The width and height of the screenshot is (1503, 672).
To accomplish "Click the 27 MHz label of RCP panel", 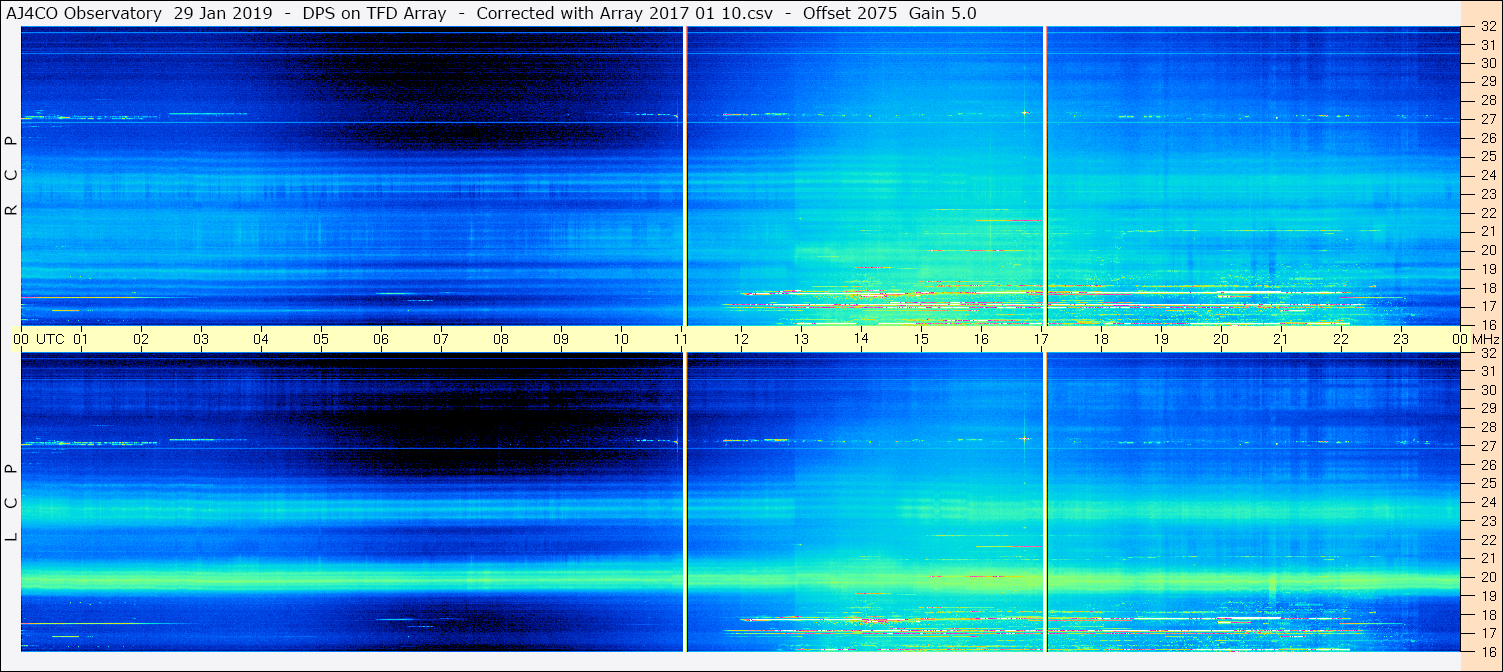I will coord(1488,119).
